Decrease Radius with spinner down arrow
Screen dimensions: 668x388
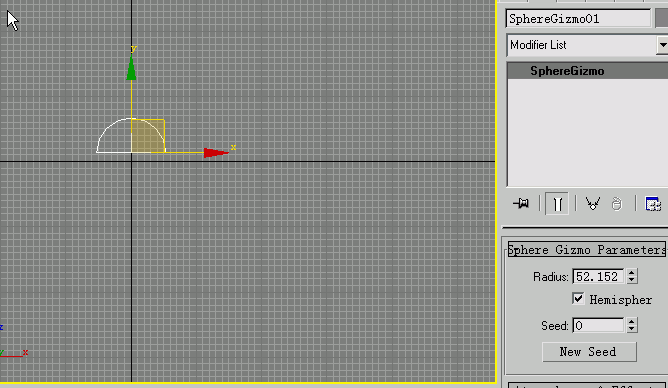click(632, 280)
